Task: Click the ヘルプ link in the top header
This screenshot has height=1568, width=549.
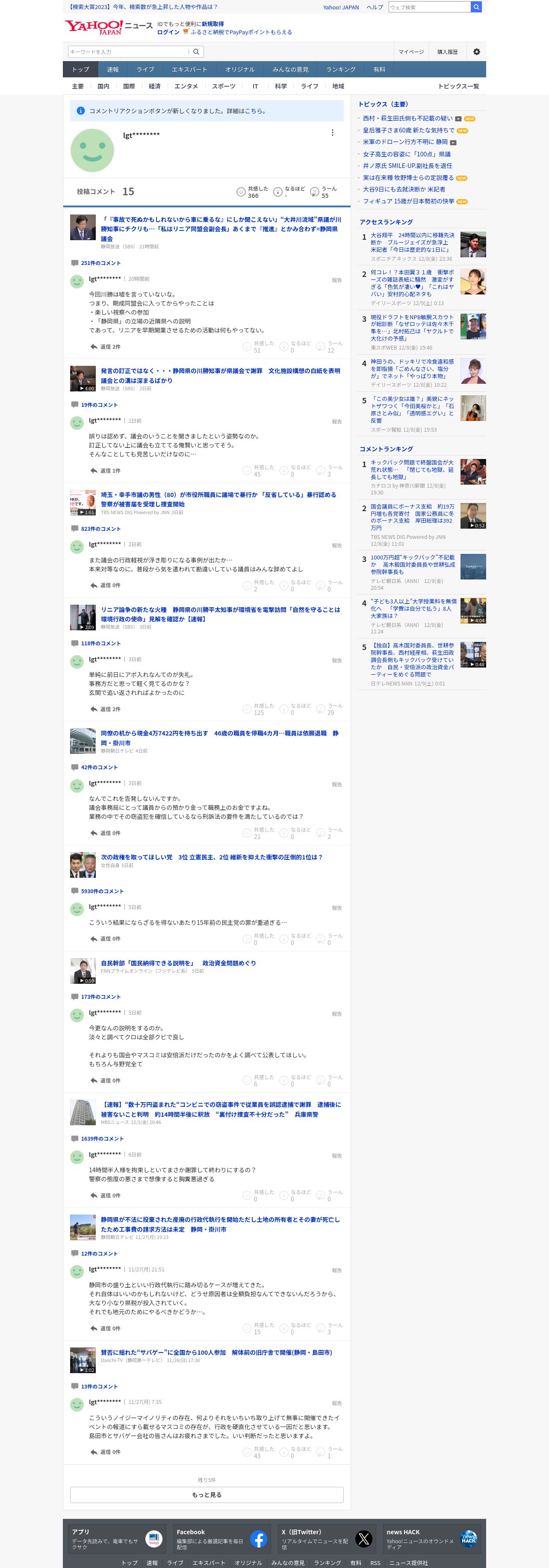Action: (x=375, y=7)
